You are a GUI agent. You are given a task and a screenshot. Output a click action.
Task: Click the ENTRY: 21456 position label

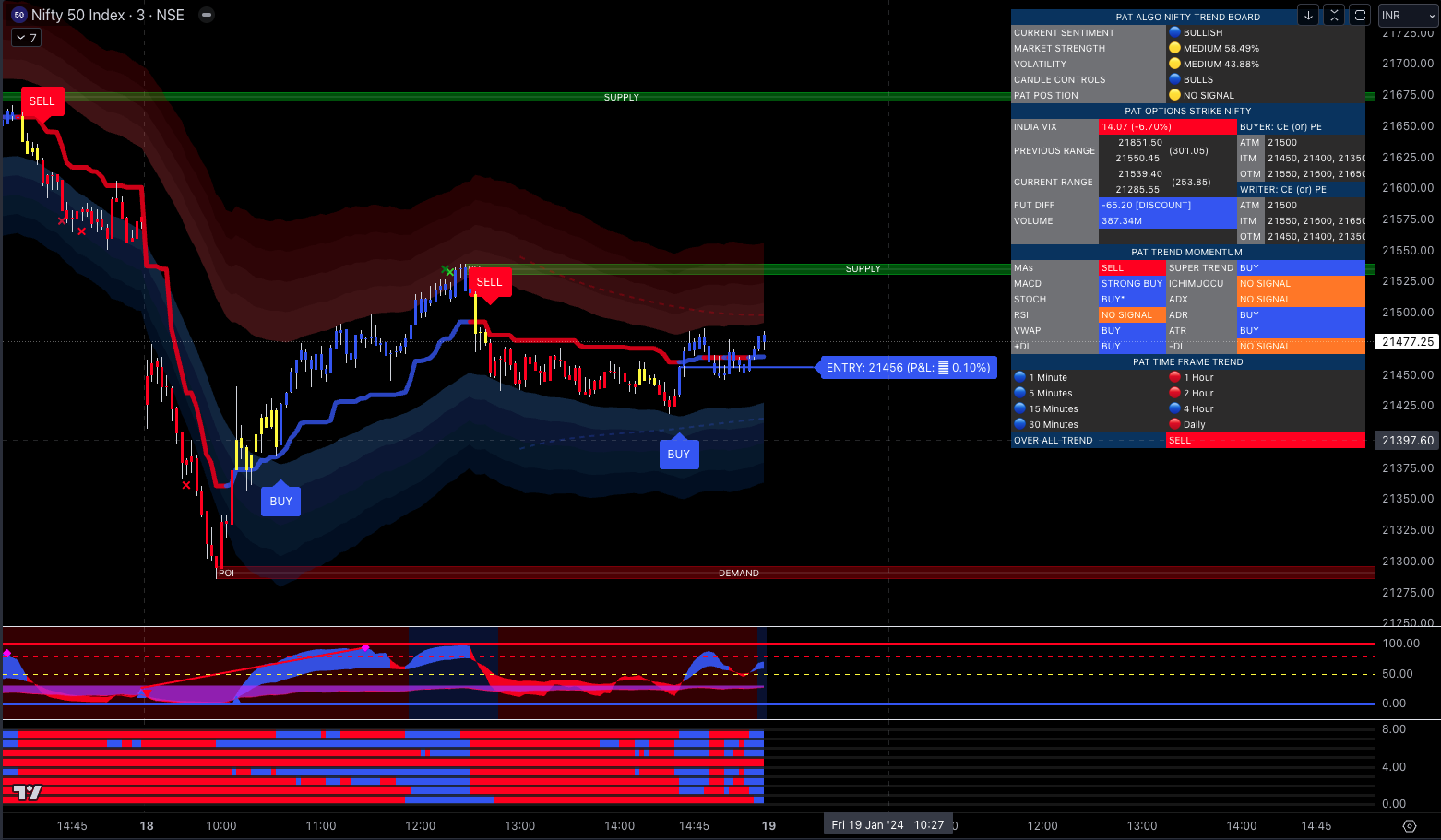[x=908, y=368]
